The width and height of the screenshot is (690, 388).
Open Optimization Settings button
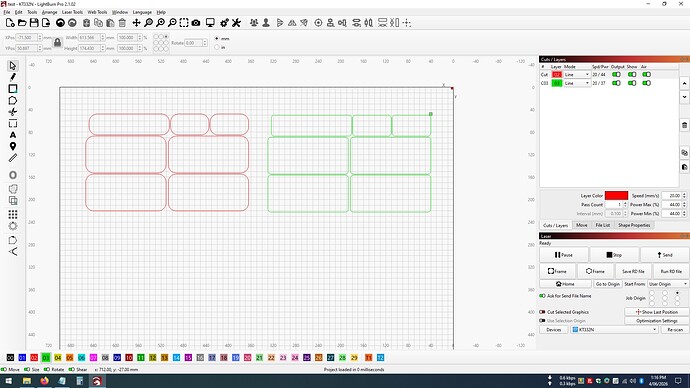(x=657, y=321)
